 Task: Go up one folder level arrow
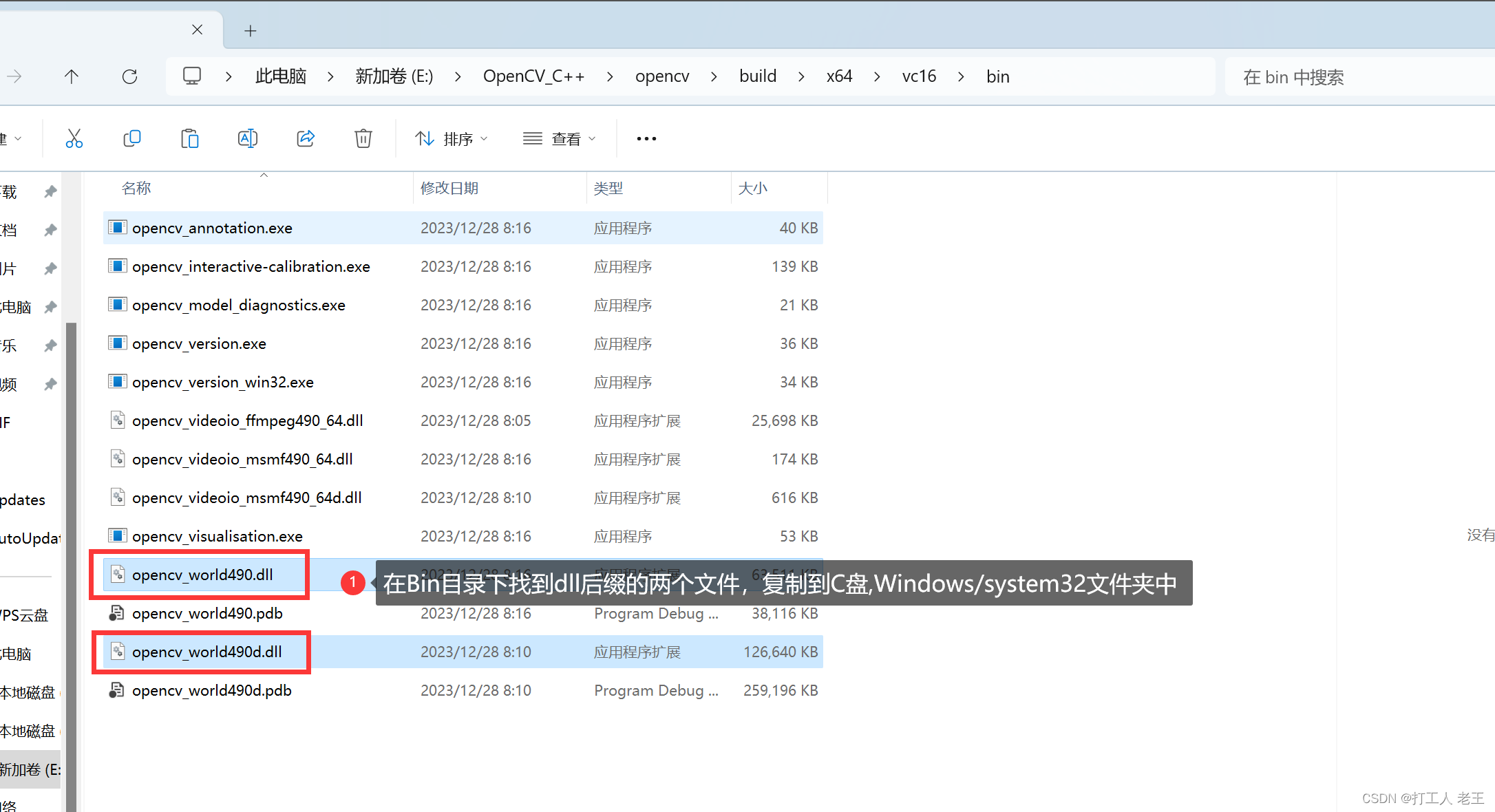click(x=72, y=76)
